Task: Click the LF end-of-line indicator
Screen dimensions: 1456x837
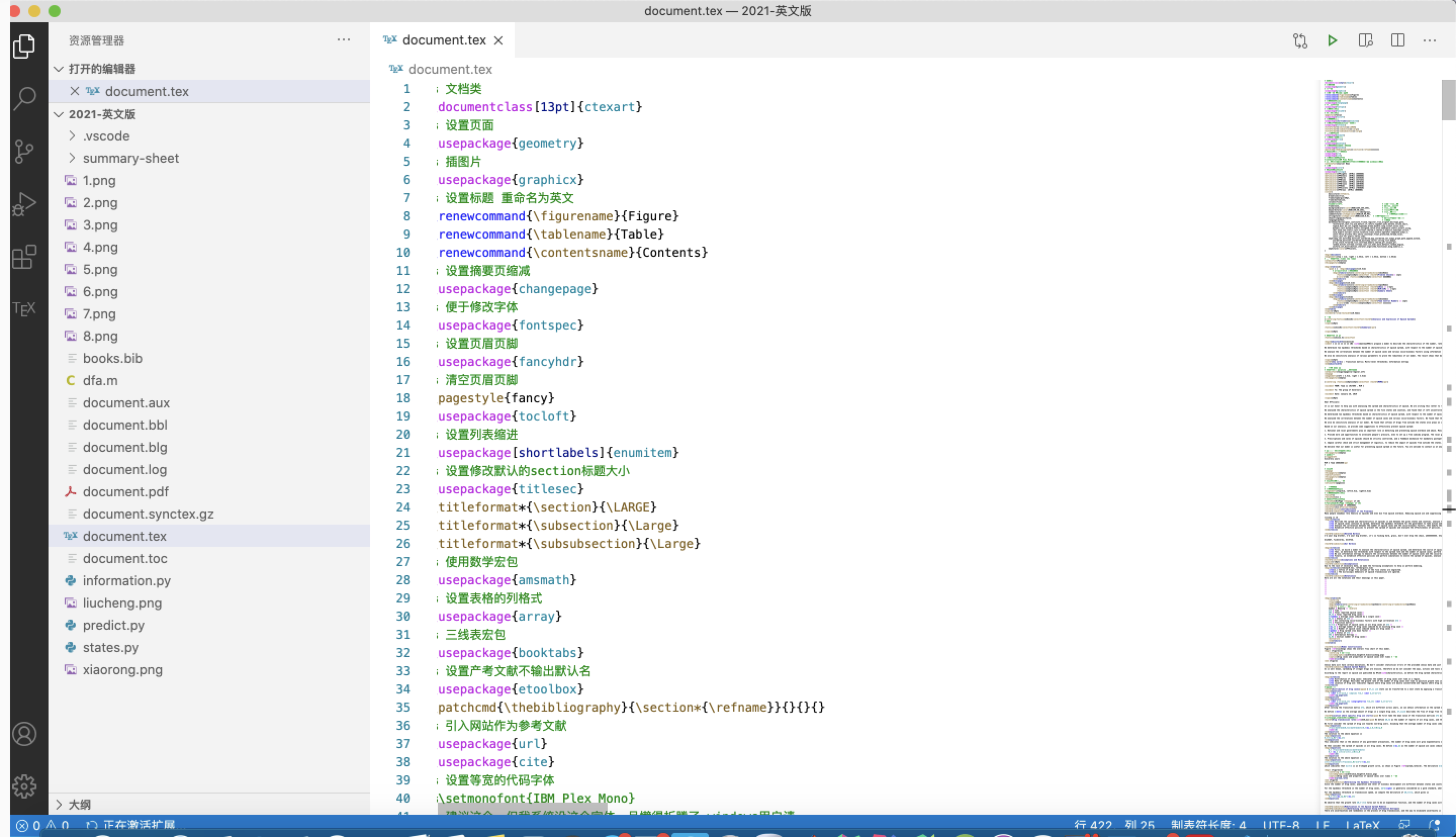Action: pos(1322,825)
